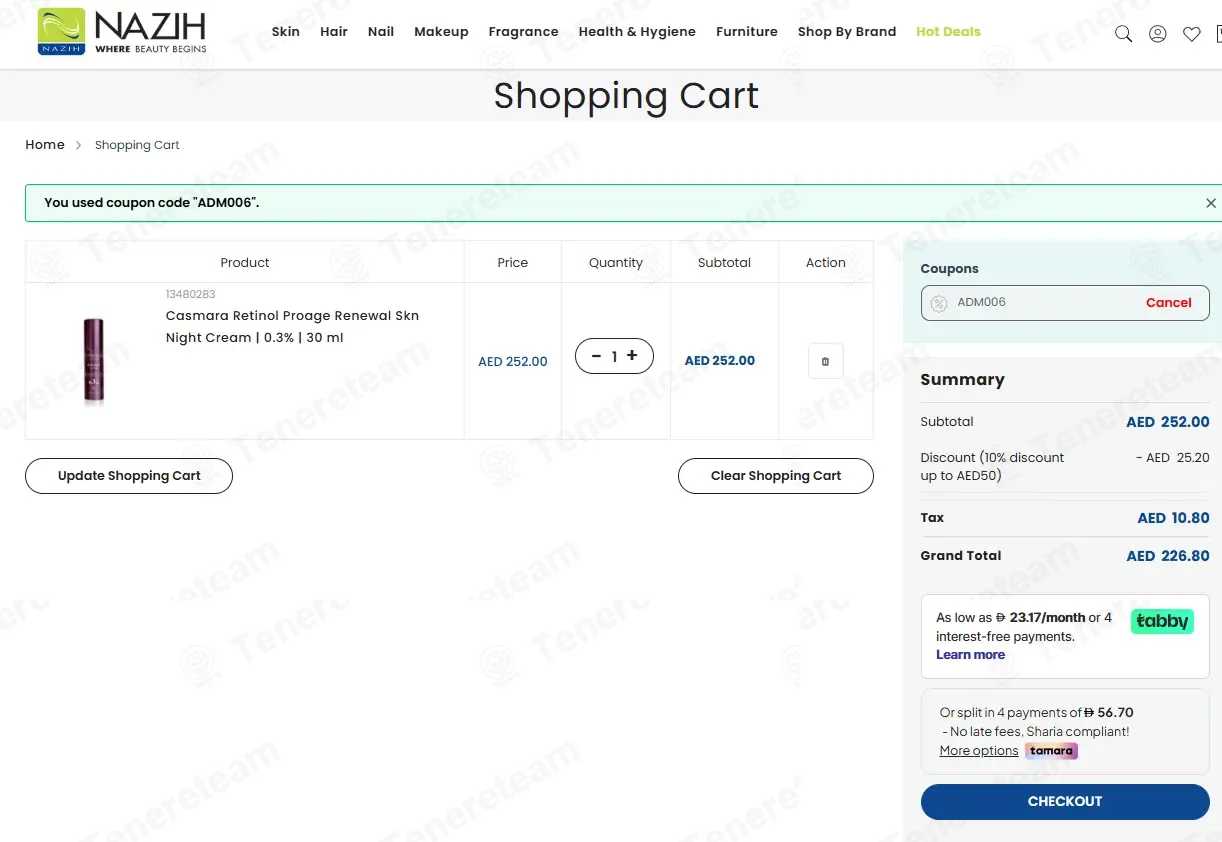Click the discount amount AED 25.20

tap(1173, 458)
